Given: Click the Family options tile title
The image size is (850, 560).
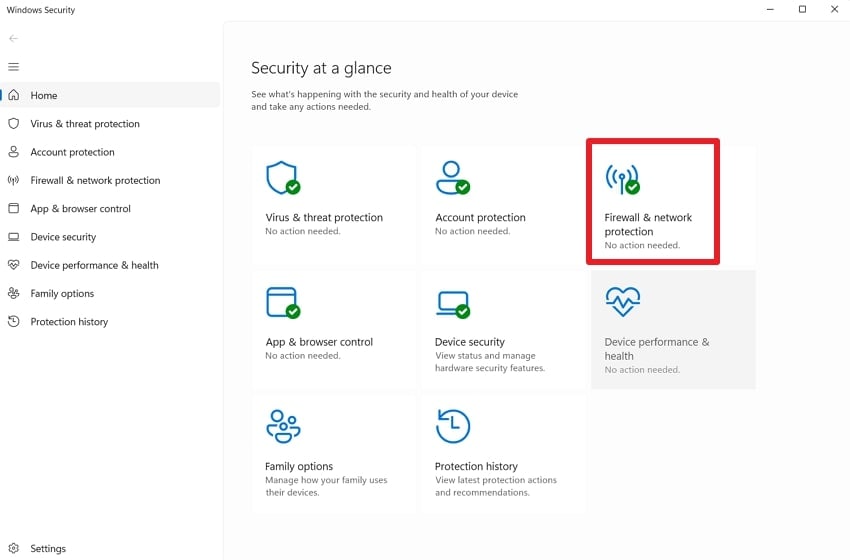Looking at the screenshot, I should [x=299, y=466].
